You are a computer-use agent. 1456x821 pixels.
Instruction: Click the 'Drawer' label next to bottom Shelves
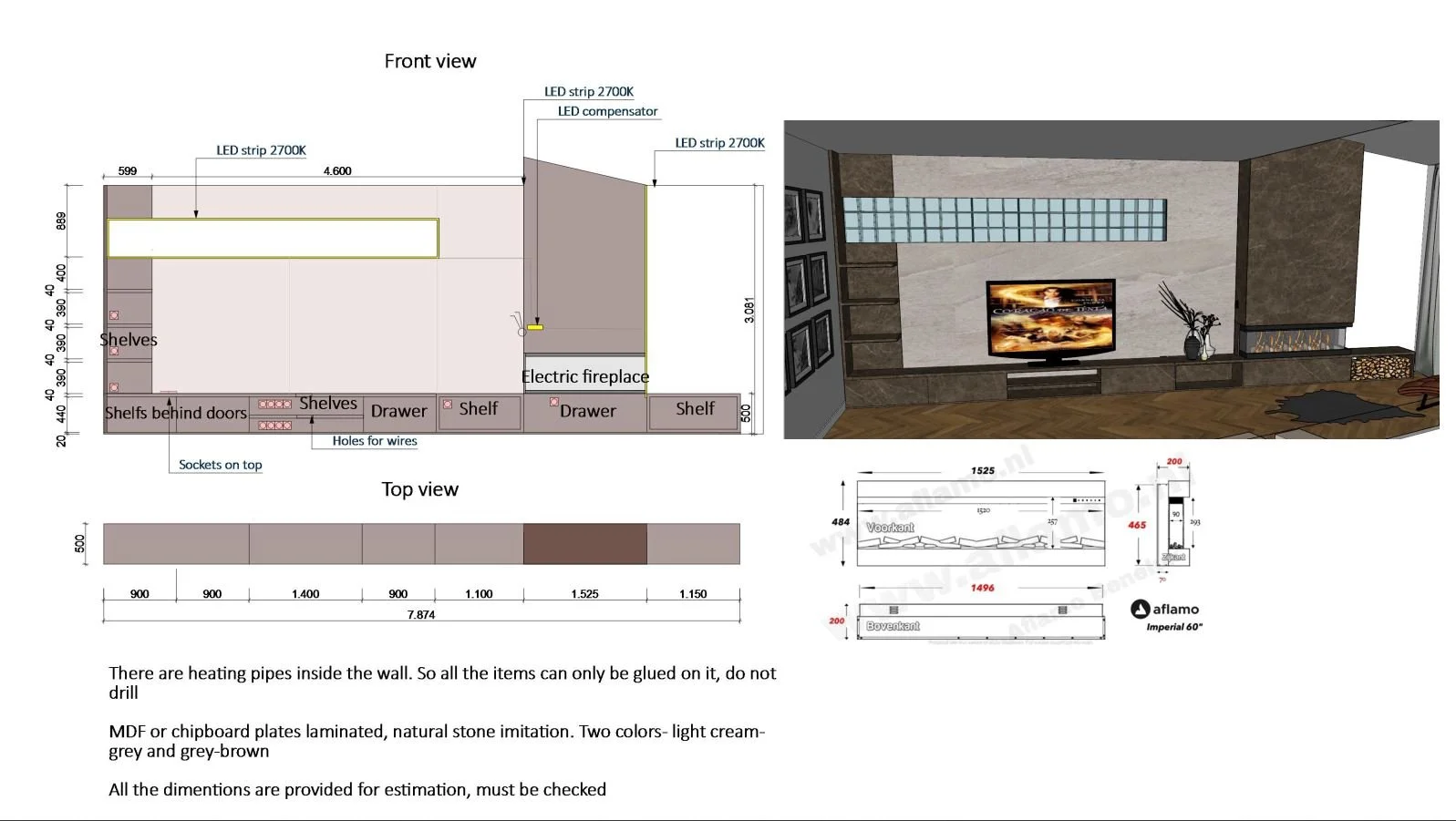point(398,411)
